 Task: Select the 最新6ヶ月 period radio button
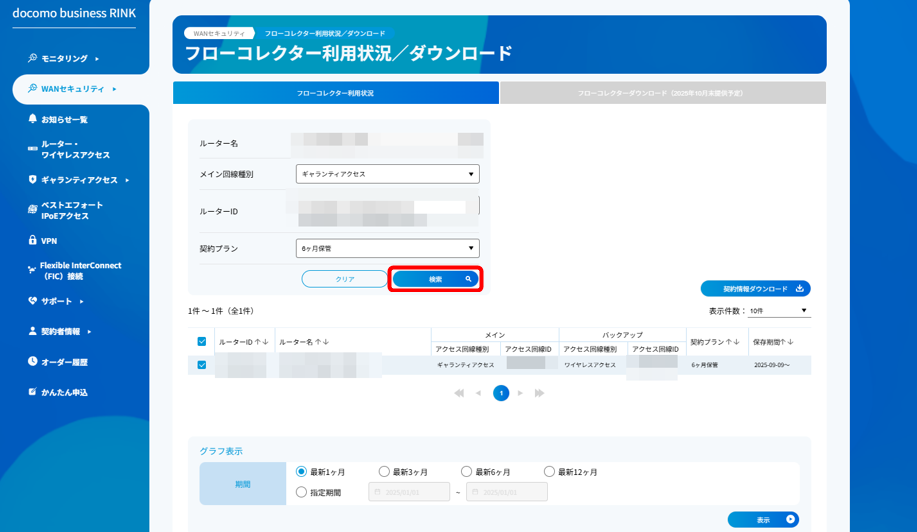click(466, 471)
